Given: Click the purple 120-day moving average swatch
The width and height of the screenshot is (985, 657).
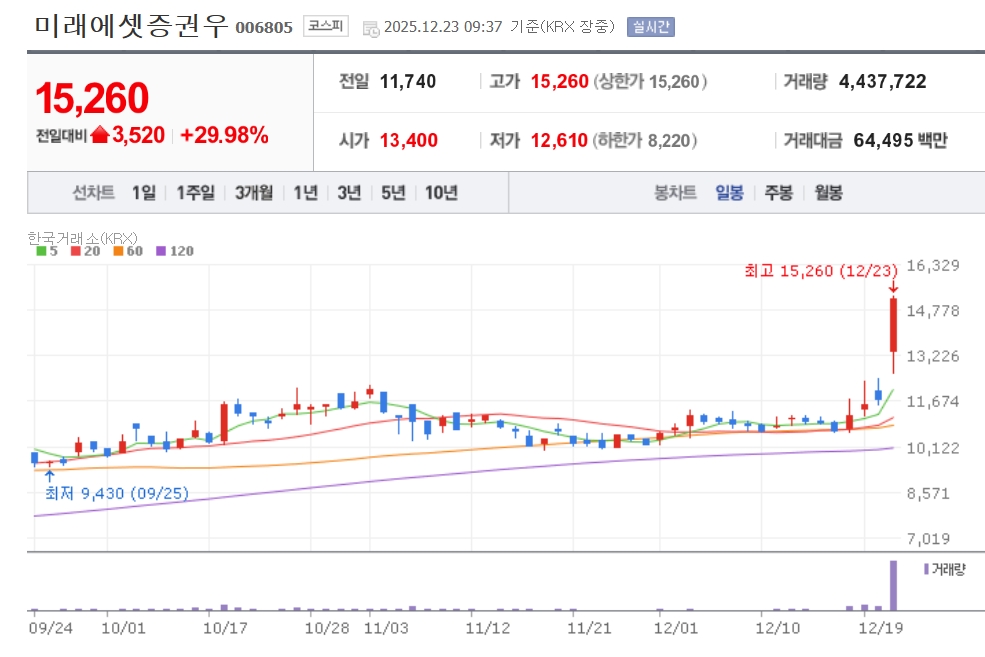Looking at the screenshot, I should point(161,251).
